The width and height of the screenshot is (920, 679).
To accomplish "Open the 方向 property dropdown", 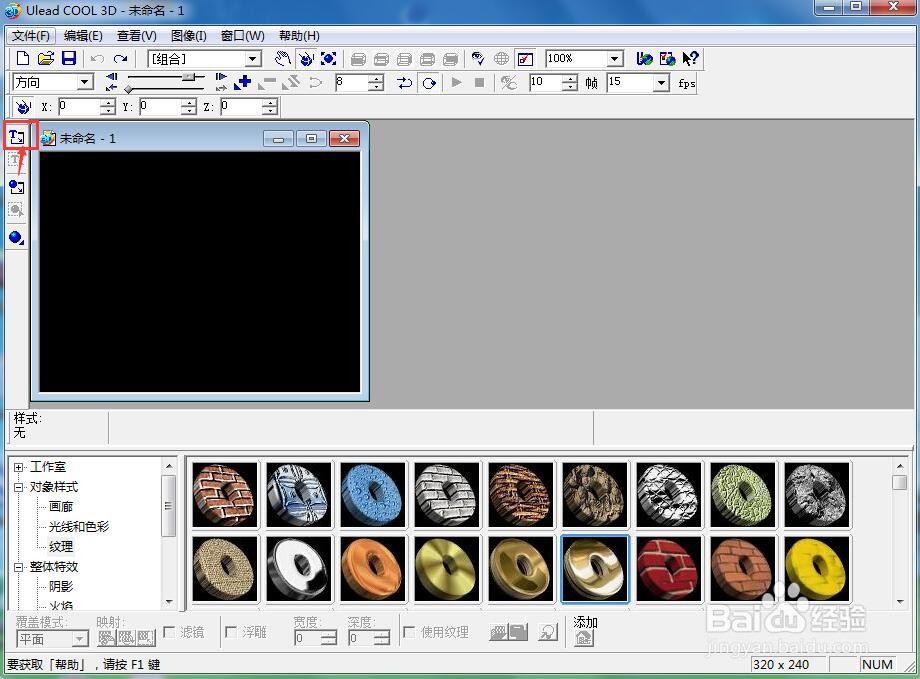I will pos(85,82).
